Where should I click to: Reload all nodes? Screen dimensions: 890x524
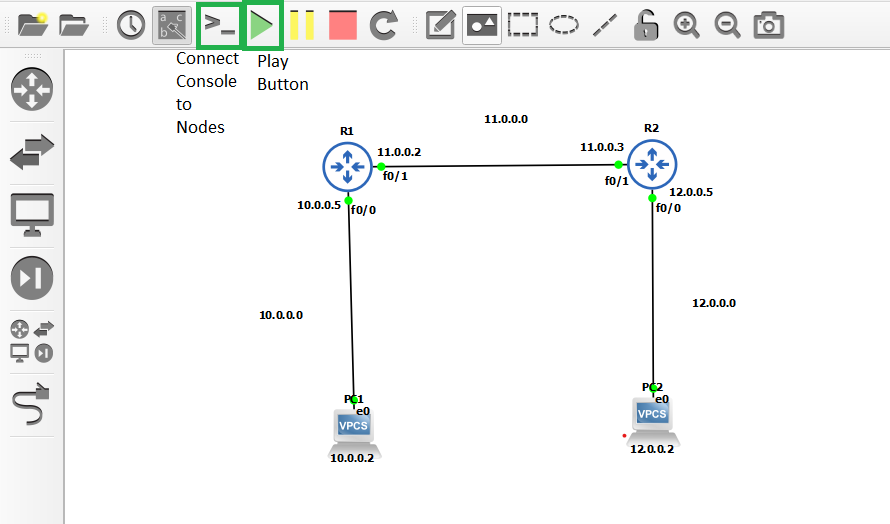384,25
